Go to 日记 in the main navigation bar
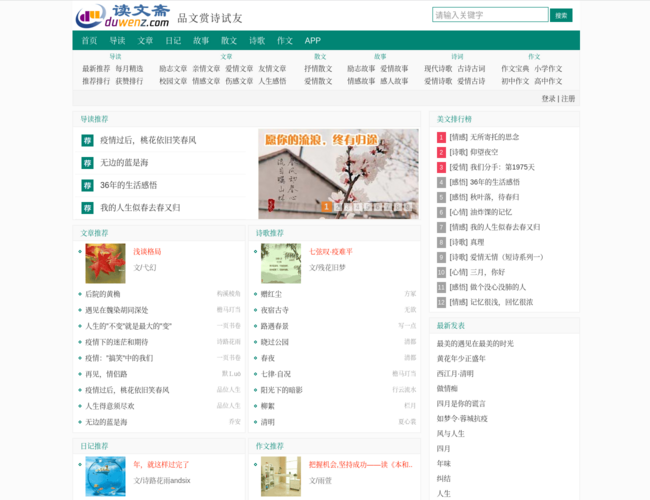The height and width of the screenshot is (500, 650). click(x=173, y=41)
